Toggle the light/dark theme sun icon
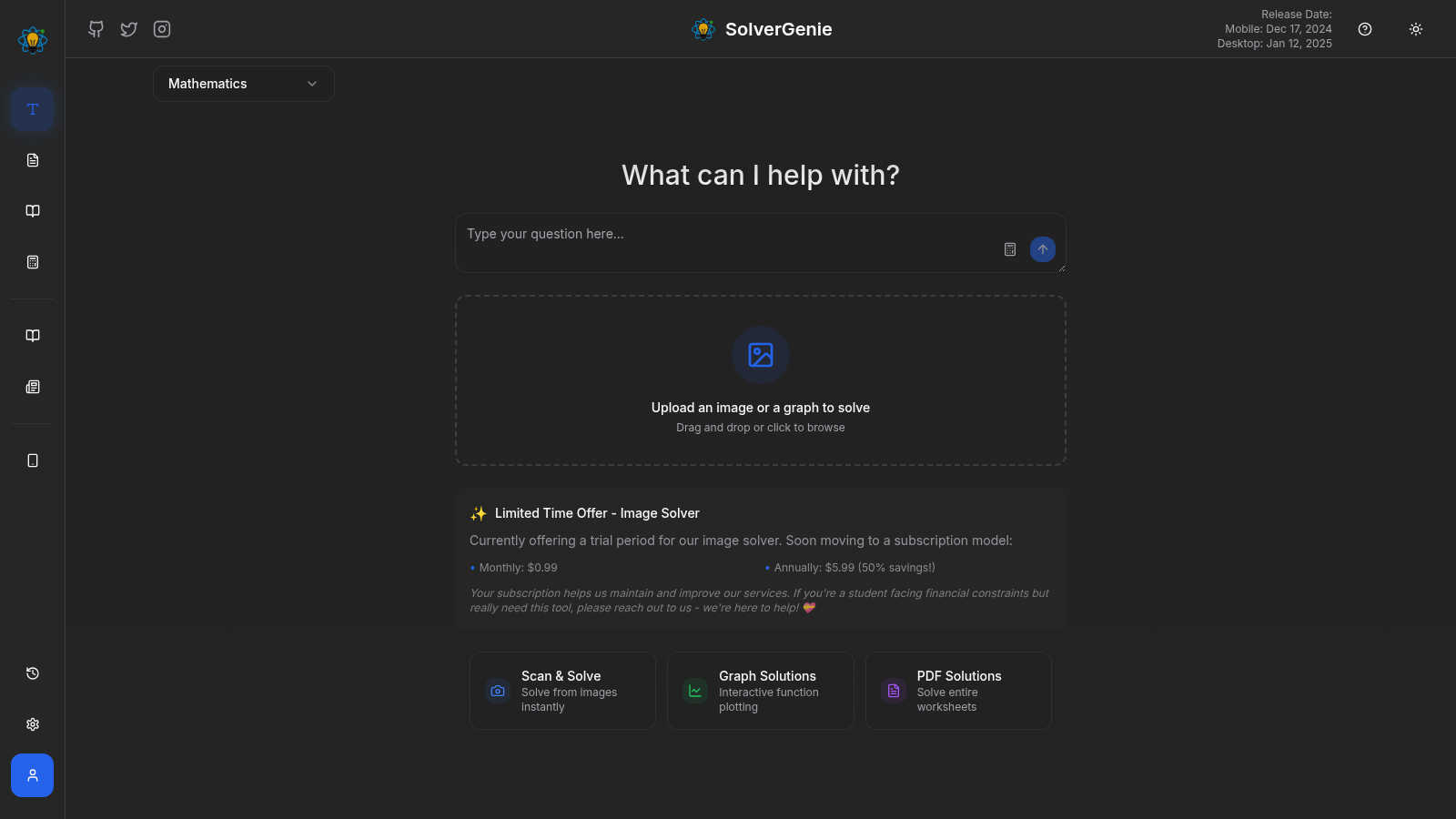 tap(1416, 29)
